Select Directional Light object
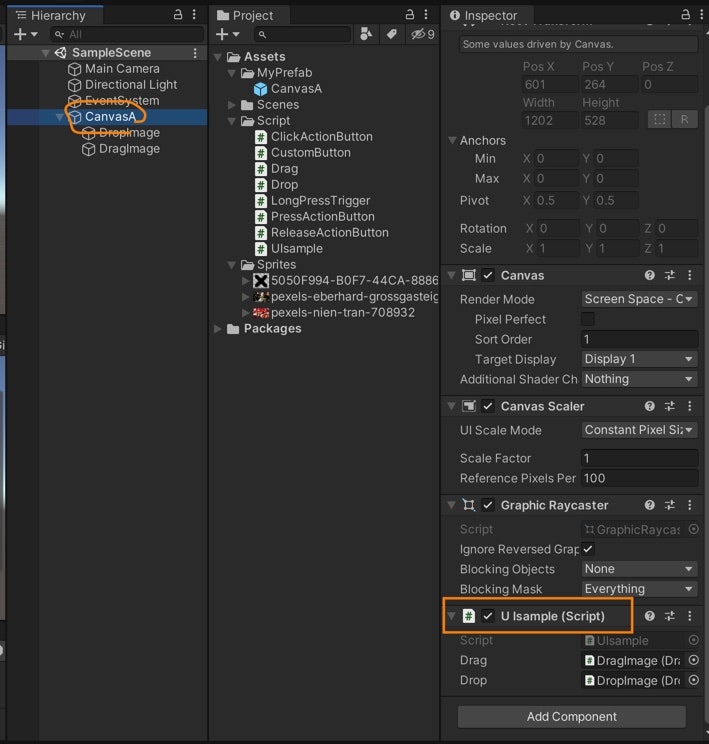The image size is (709, 744). click(x=131, y=85)
